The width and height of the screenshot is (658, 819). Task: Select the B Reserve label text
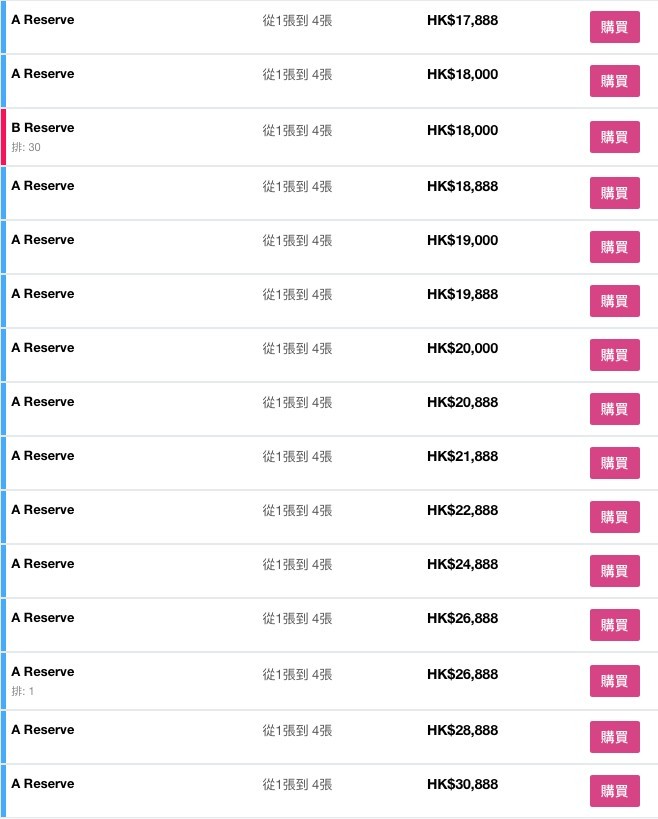[43, 128]
